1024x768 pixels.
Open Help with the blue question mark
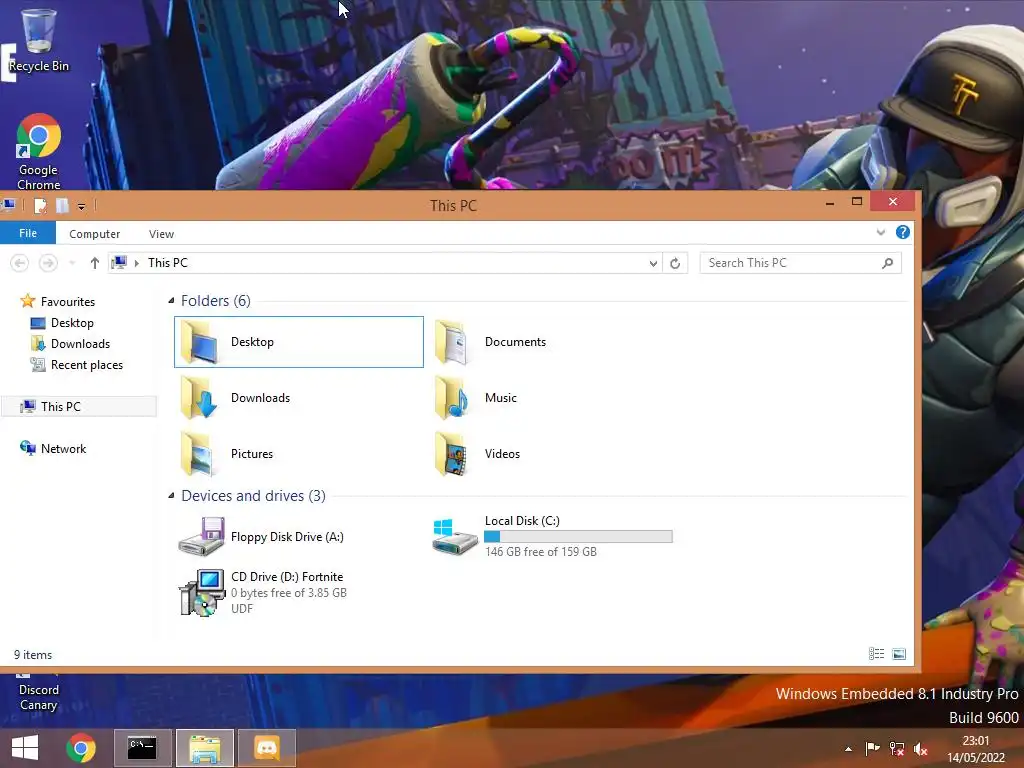coord(903,232)
